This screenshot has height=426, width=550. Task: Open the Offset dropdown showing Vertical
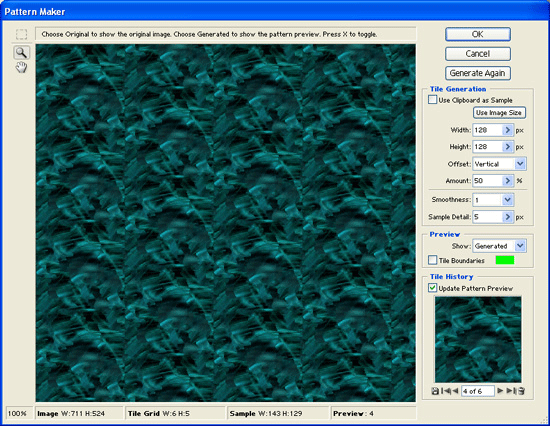click(x=499, y=164)
